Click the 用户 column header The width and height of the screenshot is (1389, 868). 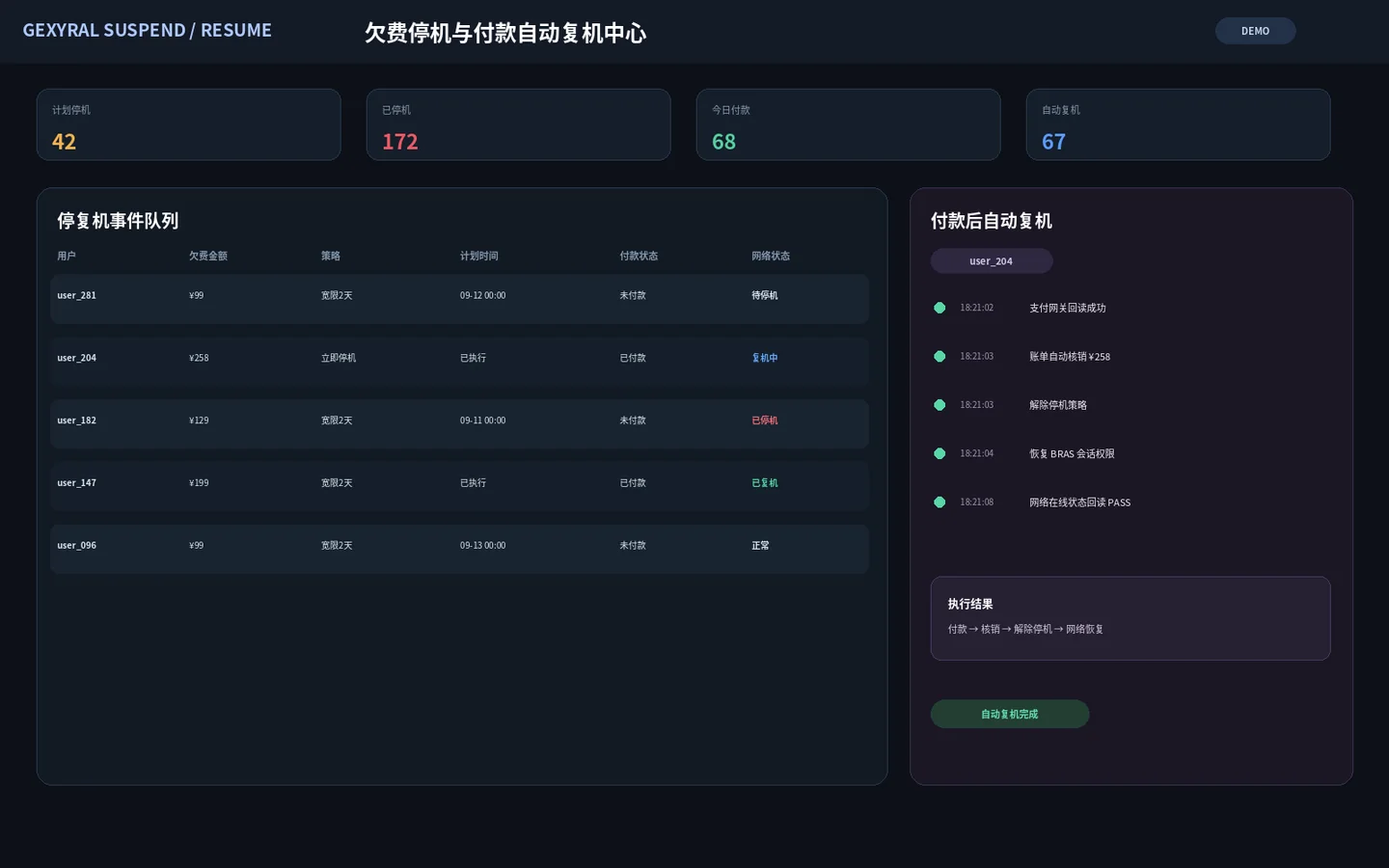67,256
